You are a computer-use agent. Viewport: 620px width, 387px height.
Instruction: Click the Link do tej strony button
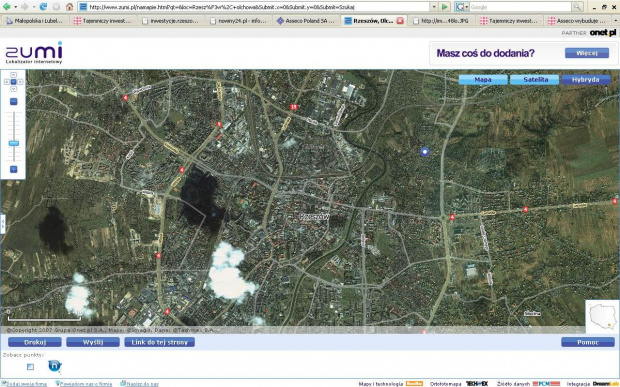pos(159,342)
